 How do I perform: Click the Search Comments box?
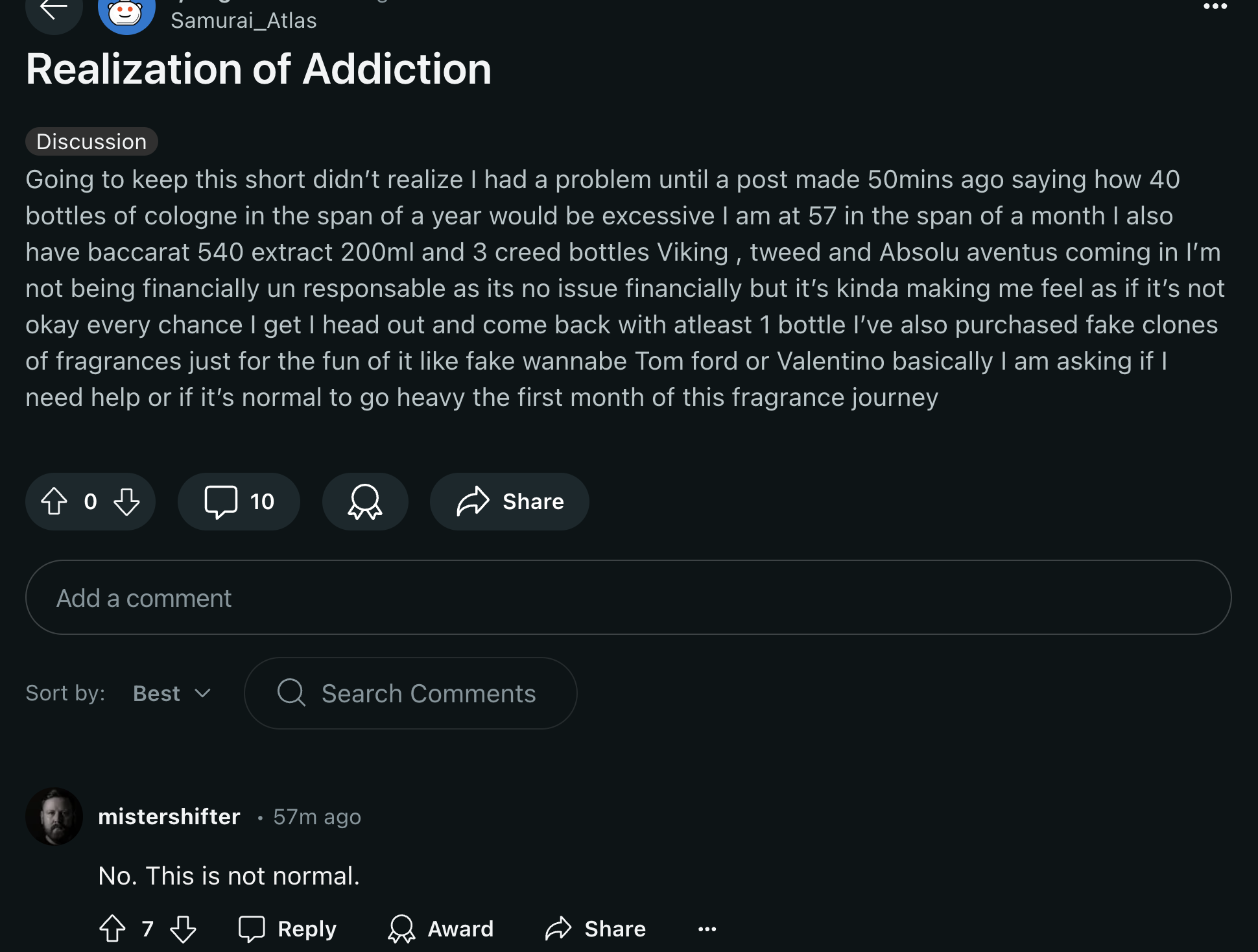[x=410, y=693]
